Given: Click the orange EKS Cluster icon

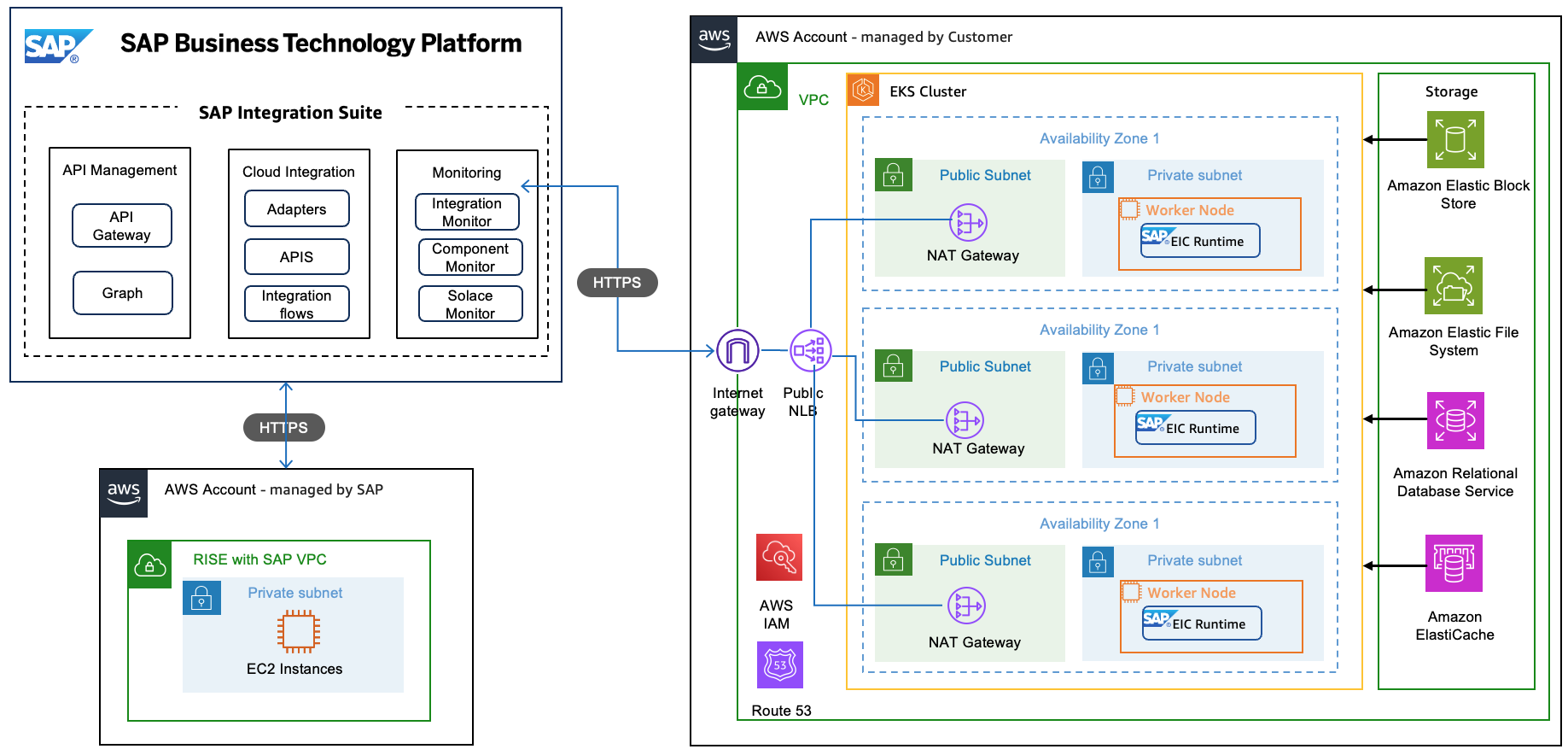Looking at the screenshot, I should (x=863, y=90).
